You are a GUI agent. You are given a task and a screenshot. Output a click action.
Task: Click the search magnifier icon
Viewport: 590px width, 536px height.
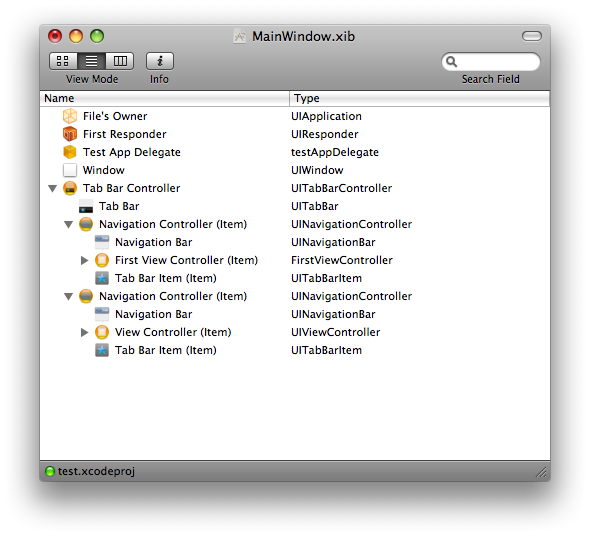(x=451, y=61)
